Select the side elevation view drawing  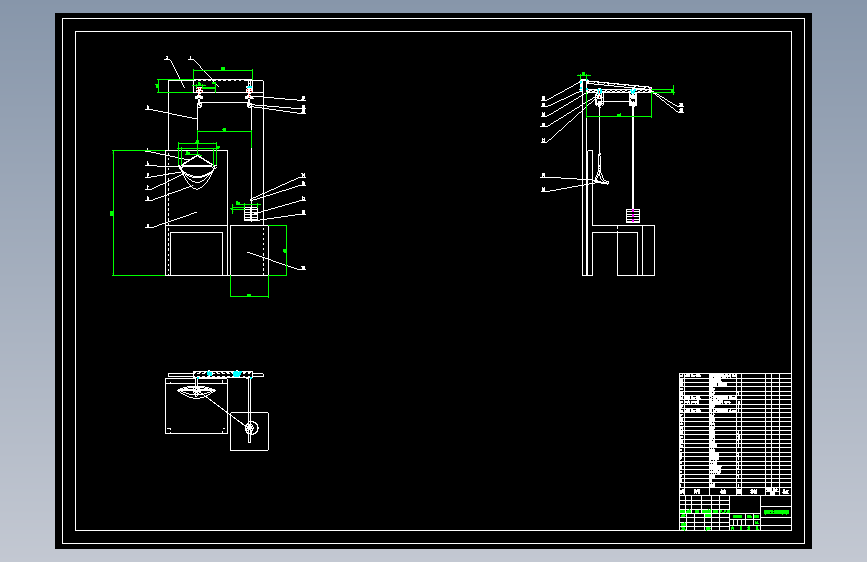click(x=612, y=174)
